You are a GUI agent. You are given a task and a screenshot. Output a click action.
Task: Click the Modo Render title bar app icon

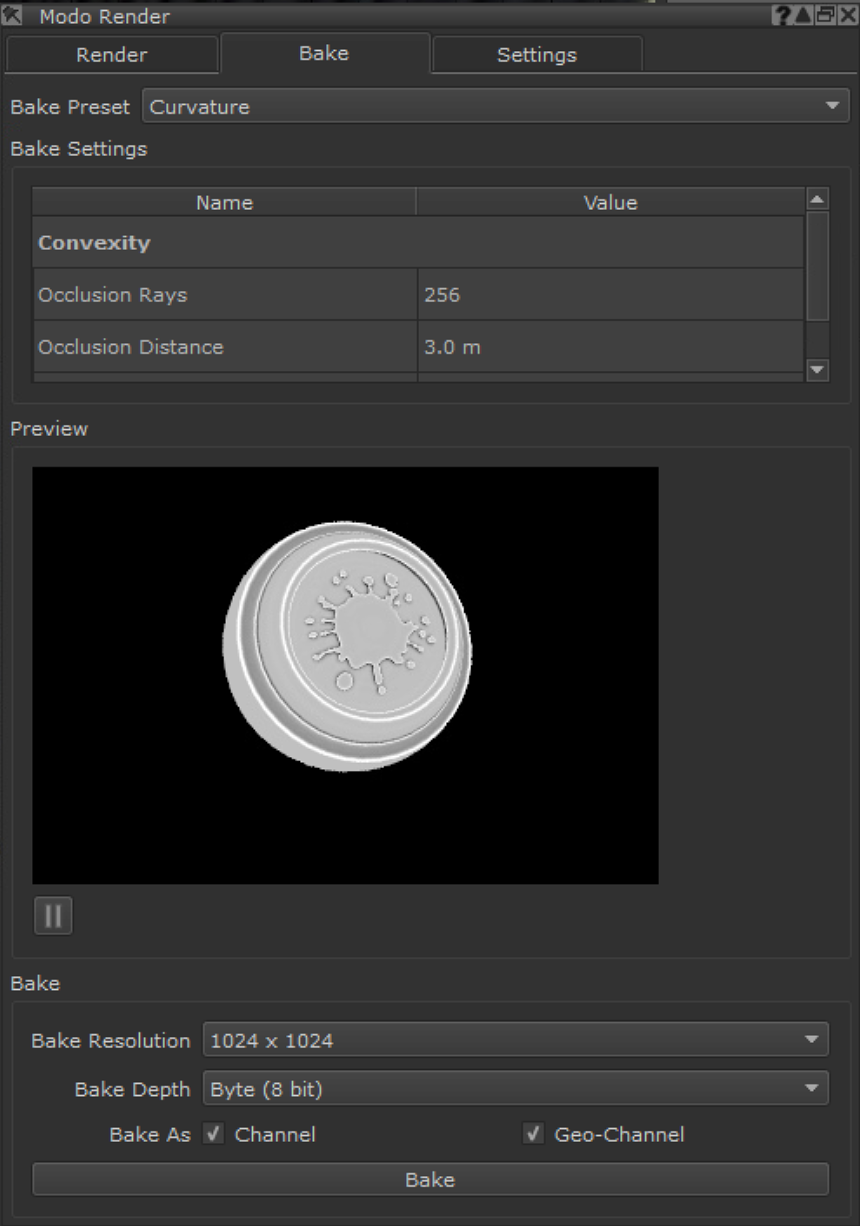coord(18,16)
